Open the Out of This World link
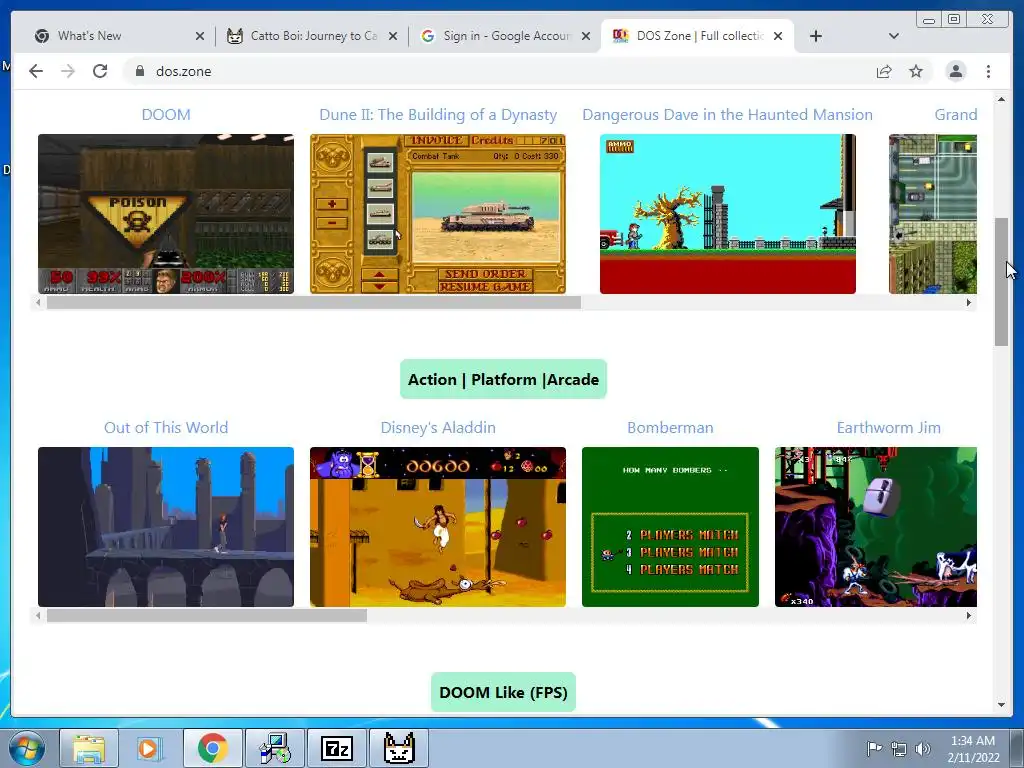 point(166,427)
